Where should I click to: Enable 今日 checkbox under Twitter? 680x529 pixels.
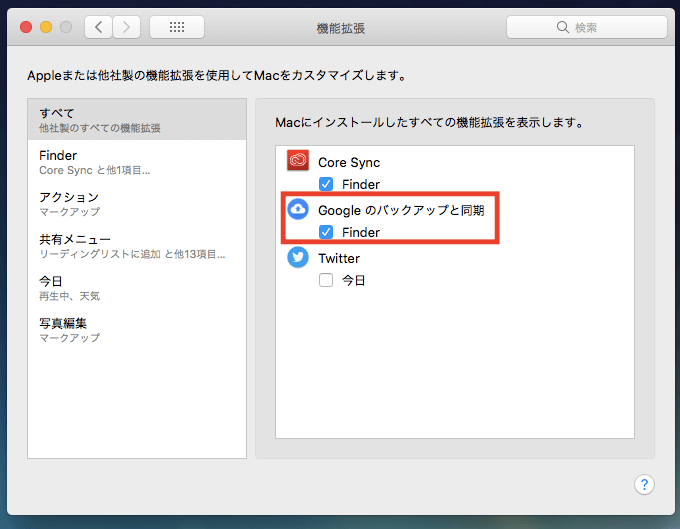coord(326,280)
